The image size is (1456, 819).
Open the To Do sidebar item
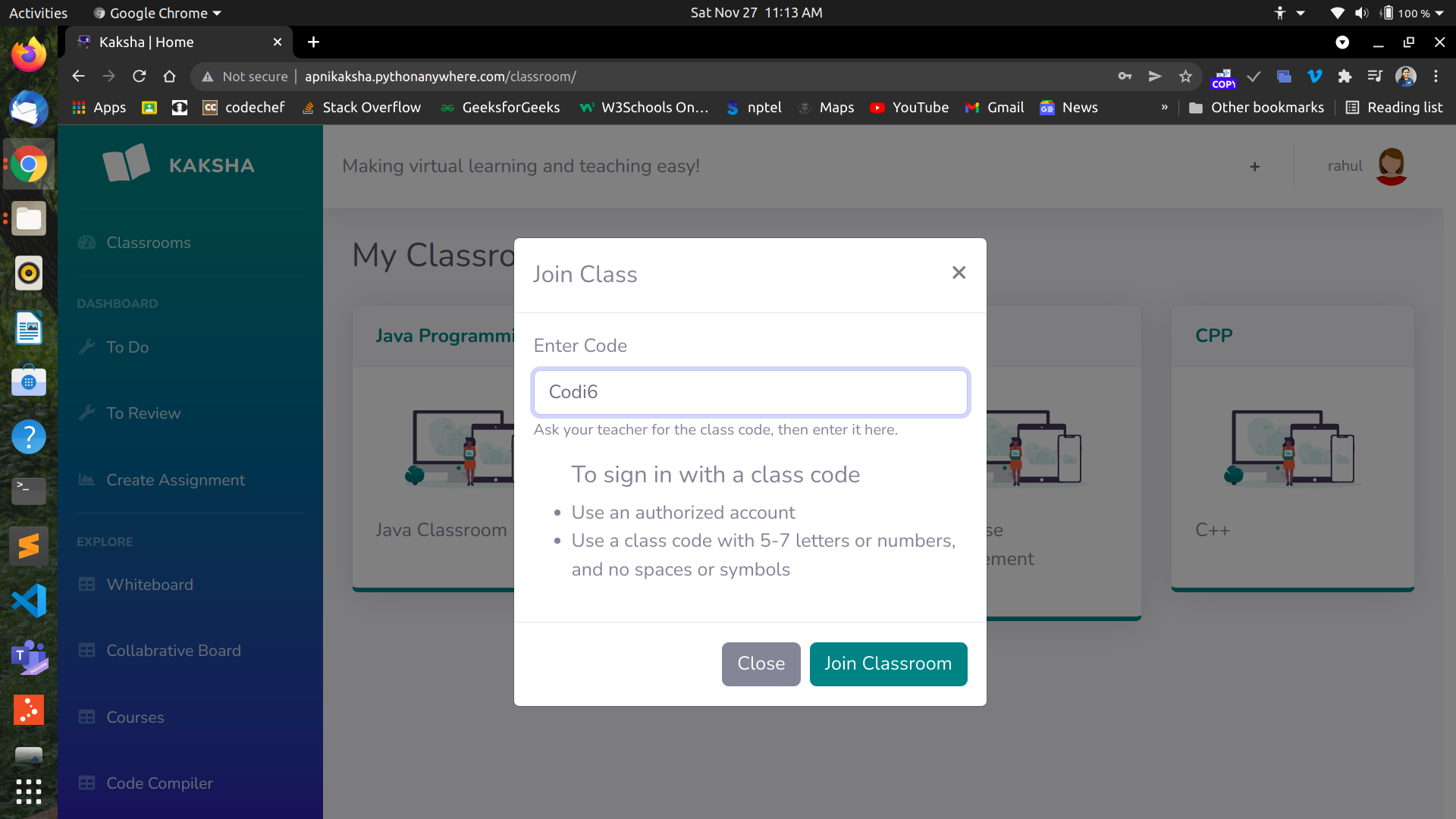pyautogui.click(x=127, y=347)
